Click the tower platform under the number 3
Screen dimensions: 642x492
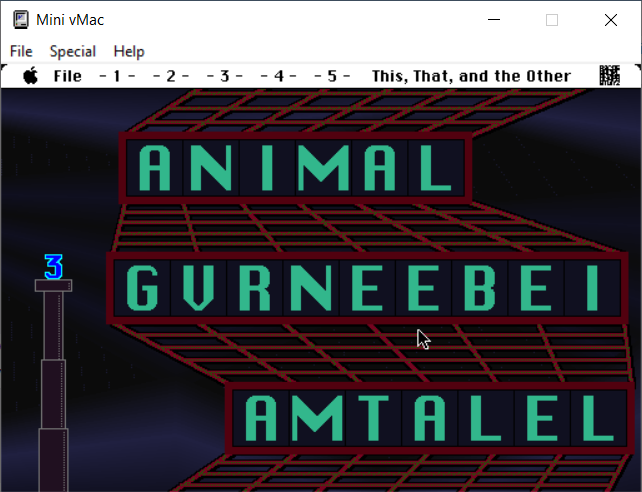[54, 286]
